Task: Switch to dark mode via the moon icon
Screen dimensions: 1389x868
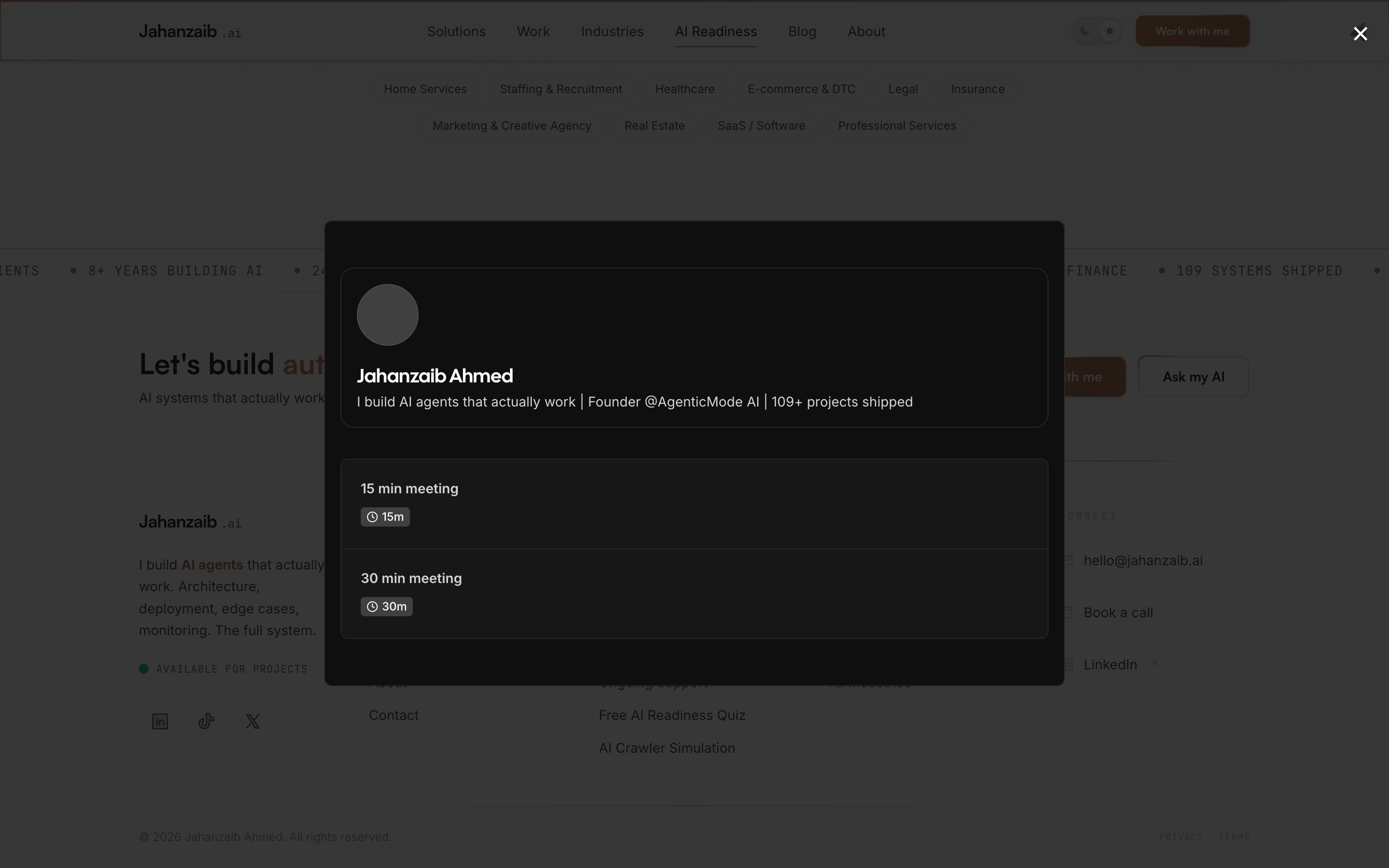Action: click(1085, 31)
